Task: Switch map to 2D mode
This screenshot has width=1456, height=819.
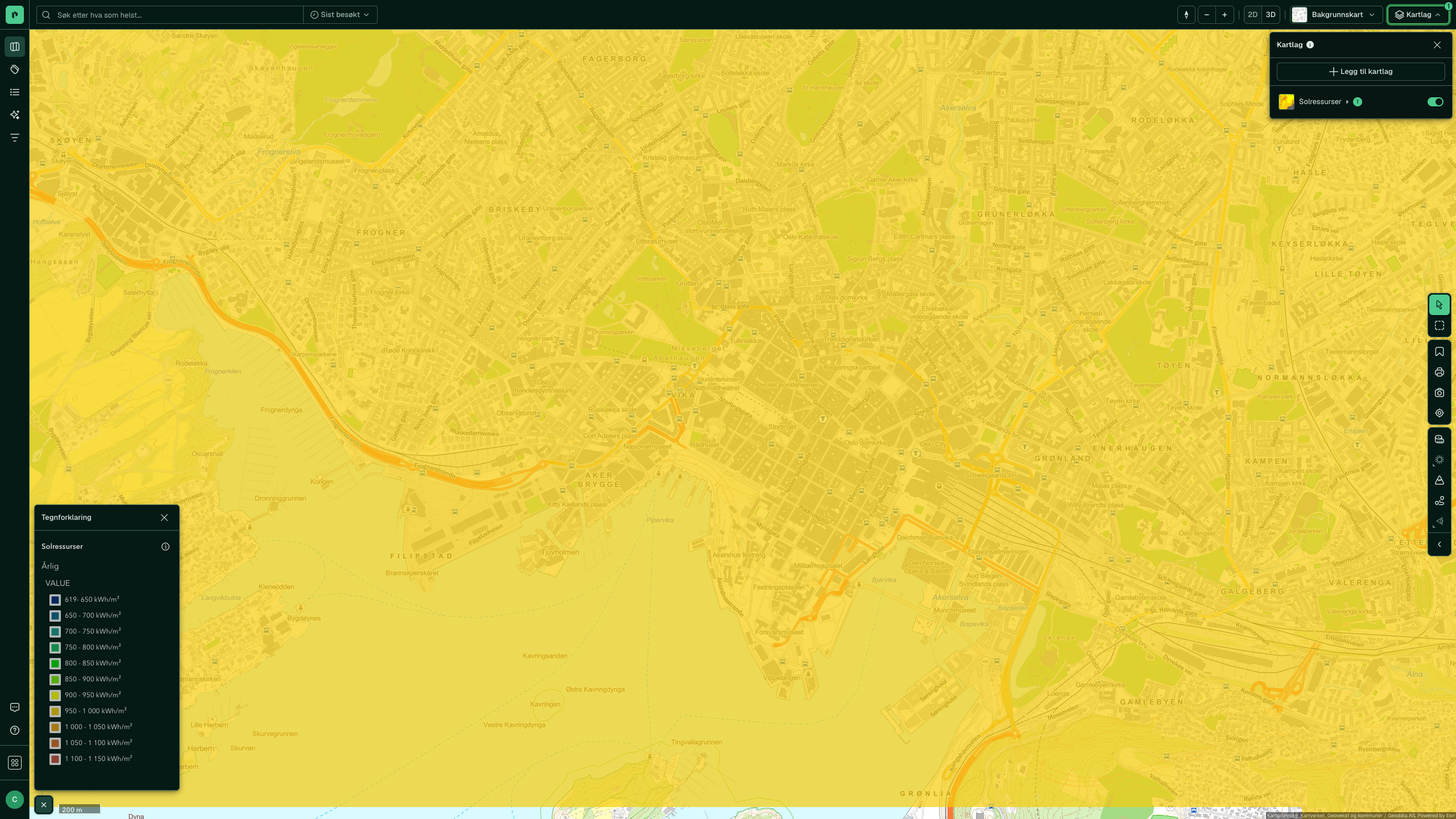Action: click(x=1252, y=15)
